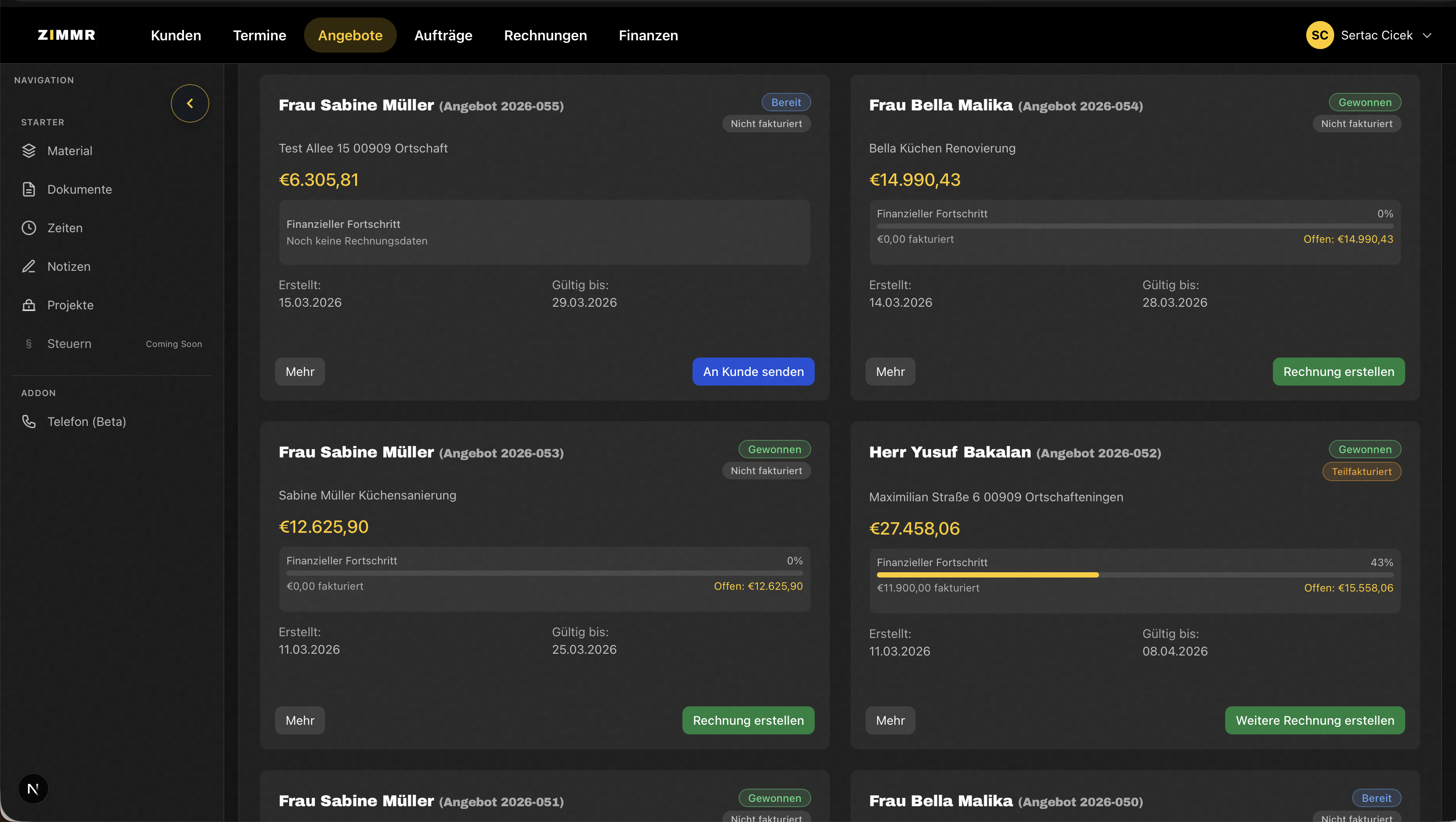Click the Telefon (Beta) phone icon
Image resolution: width=1456 pixels, height=822 pixels.
tap(29, 422)
